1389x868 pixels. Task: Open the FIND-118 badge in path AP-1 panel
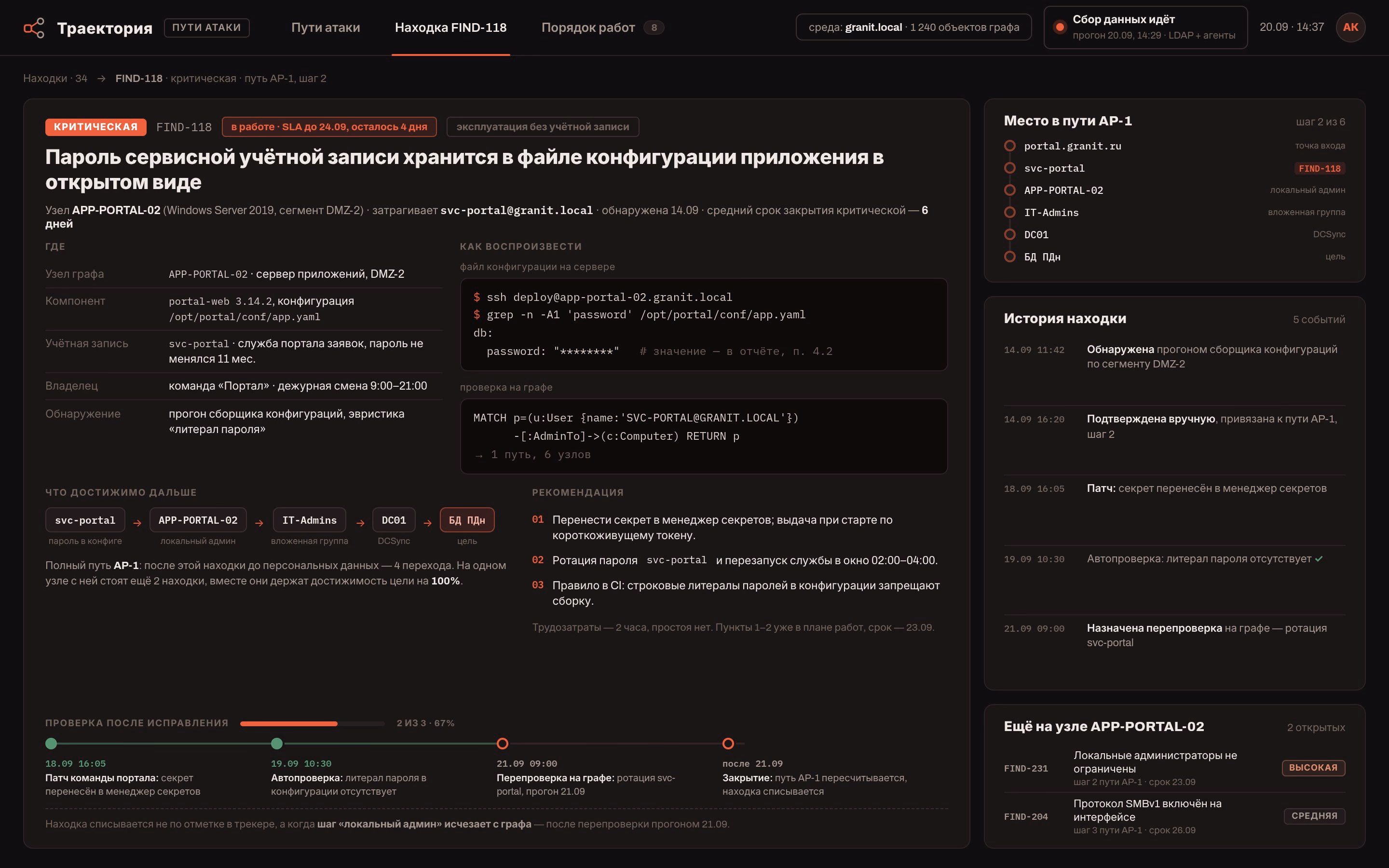[x=1320, y=168]
